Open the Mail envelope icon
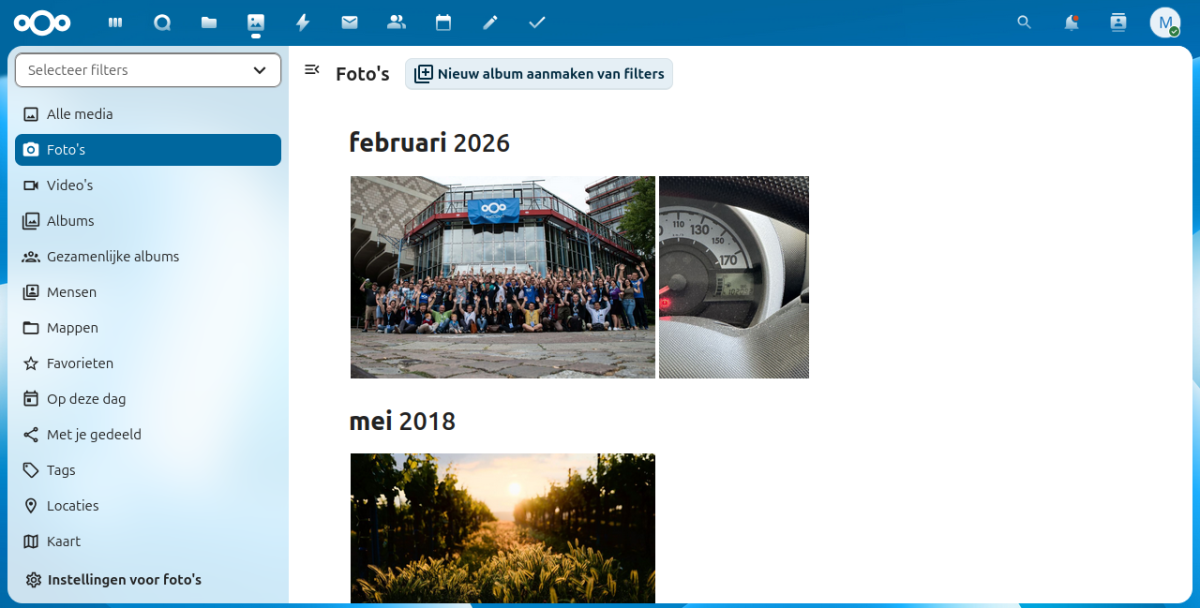 point(349,22)
